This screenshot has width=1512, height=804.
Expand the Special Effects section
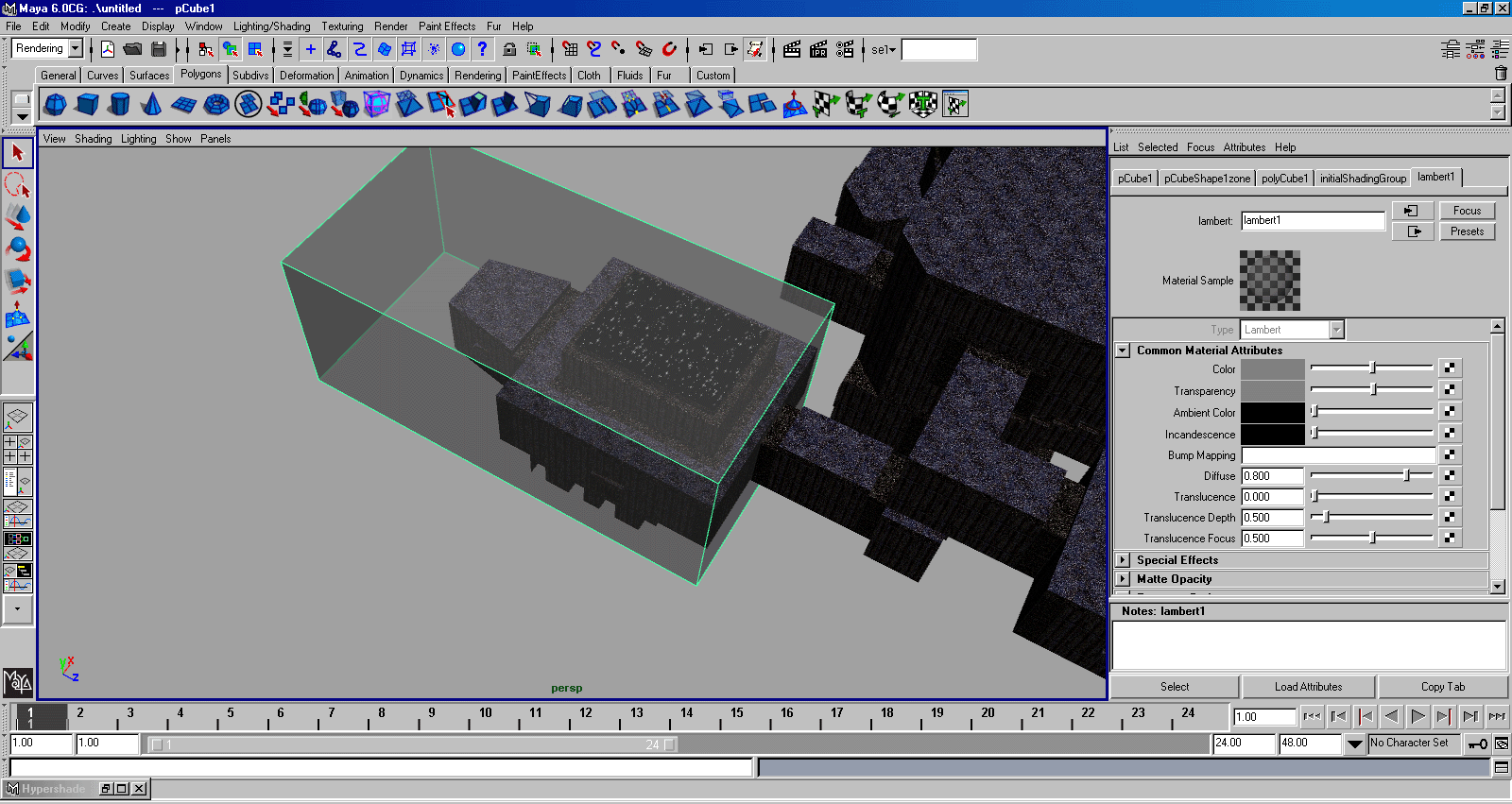(x=1123, y=560)
